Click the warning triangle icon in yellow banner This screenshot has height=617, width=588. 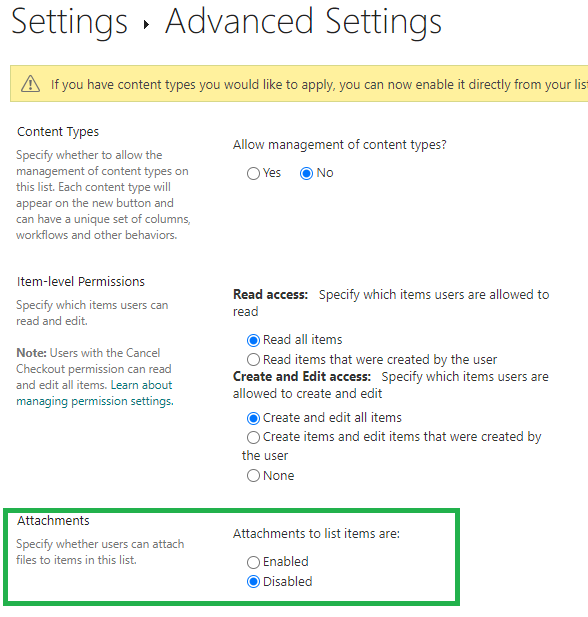click(30, 84)
